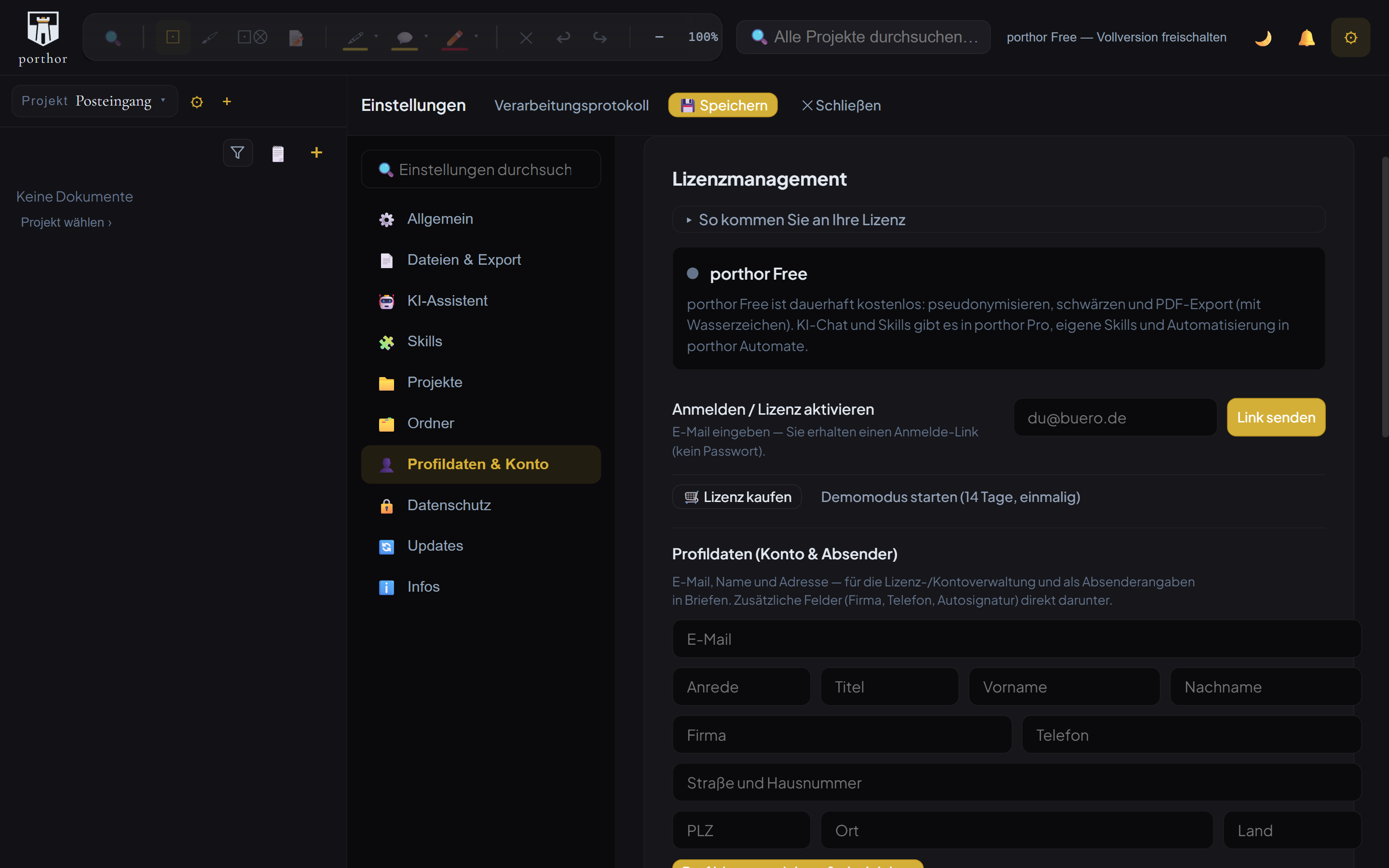Click the notepad document icon in sidebar
This screenshot has height=868, width=1389.
click(x=278, y=153)
